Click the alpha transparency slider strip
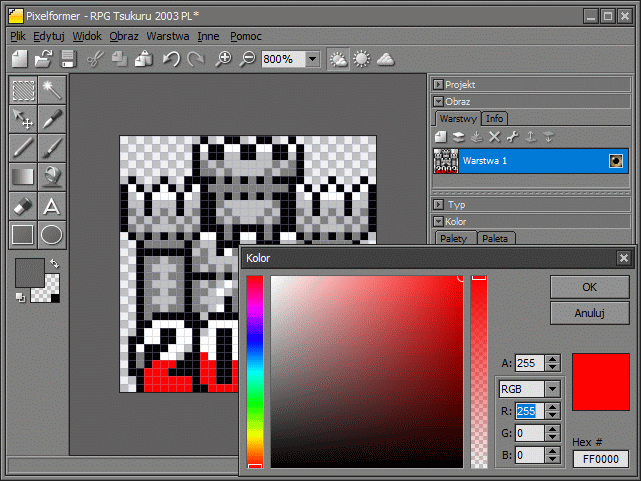Screen dimensions: 641x481 479,371
